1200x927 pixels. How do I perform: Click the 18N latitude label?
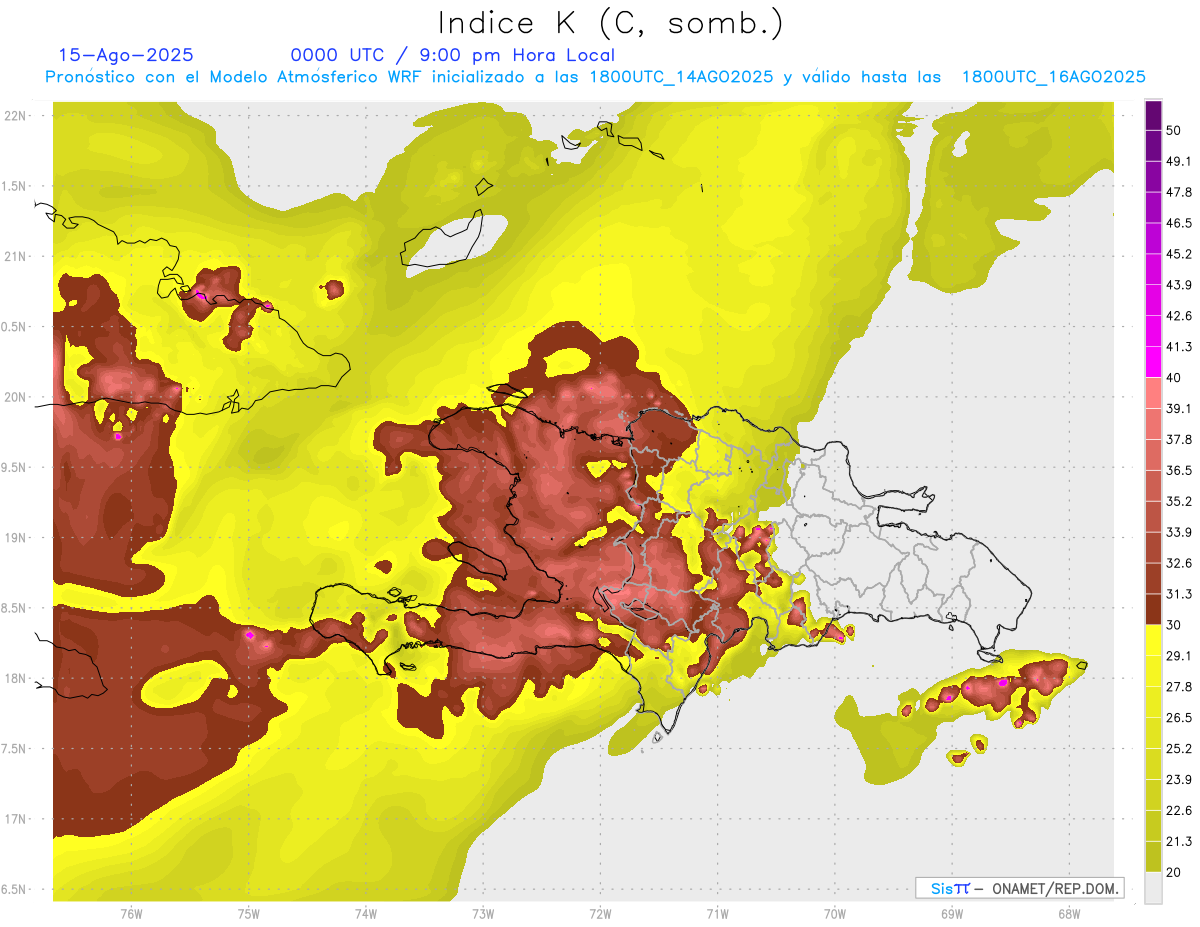tap(15, 678)
